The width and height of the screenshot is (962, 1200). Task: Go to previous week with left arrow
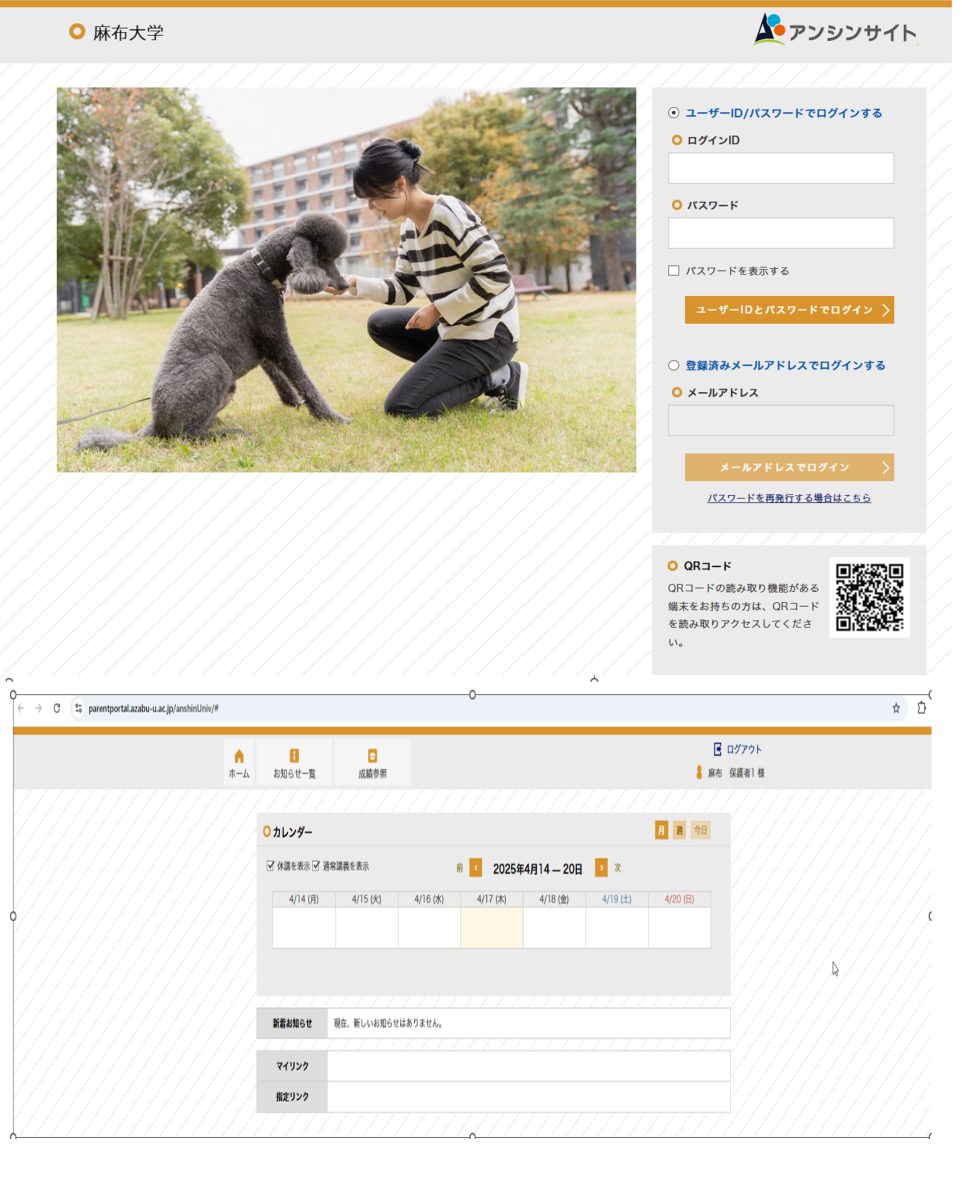tap(476, 868)
